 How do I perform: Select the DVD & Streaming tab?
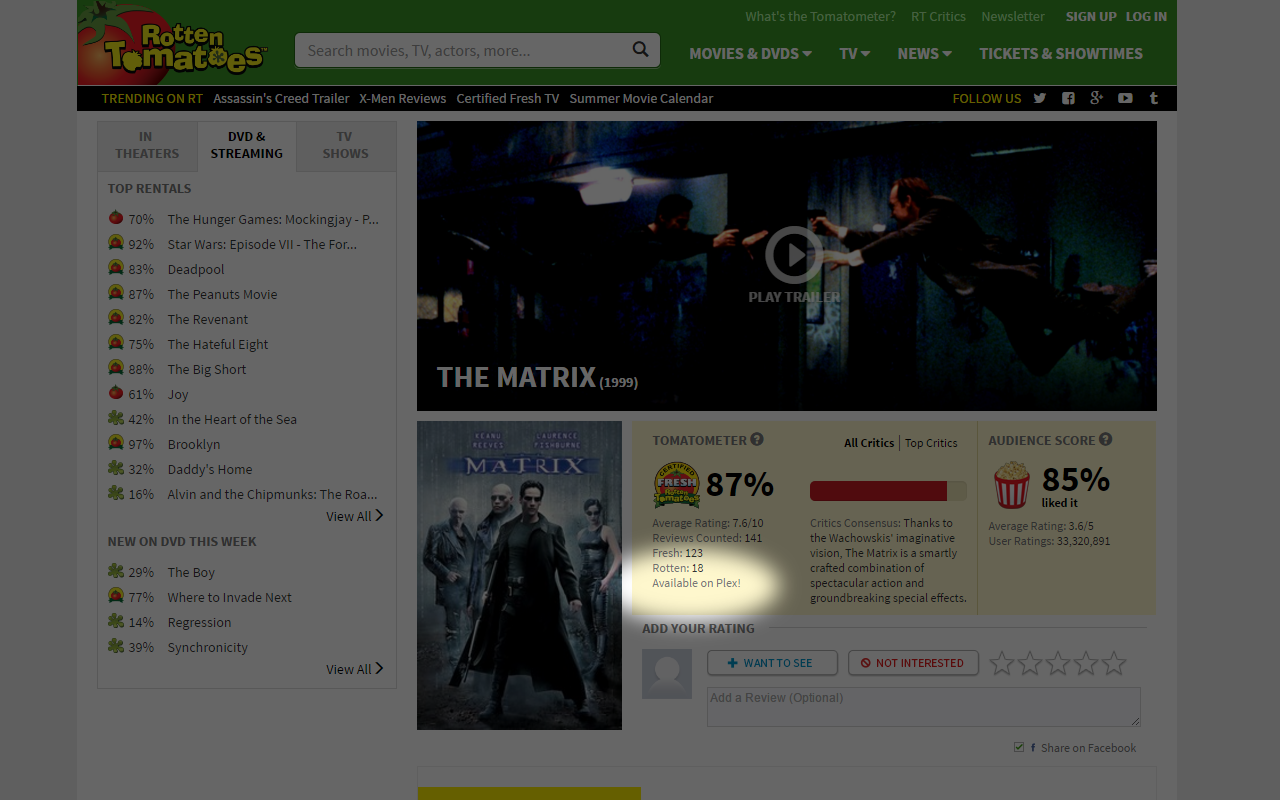point(247,146)
